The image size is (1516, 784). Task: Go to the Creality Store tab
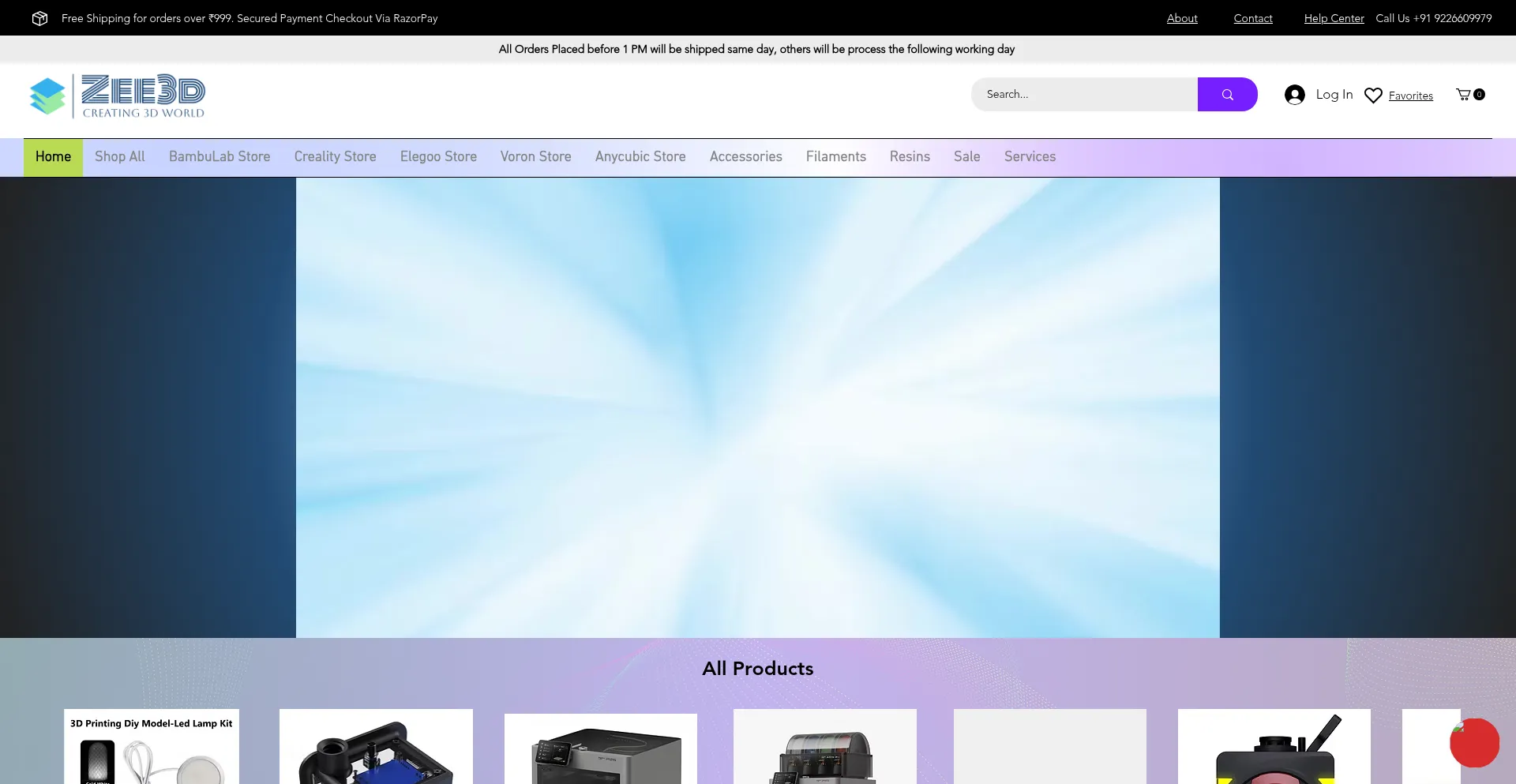tap(335, 157)
